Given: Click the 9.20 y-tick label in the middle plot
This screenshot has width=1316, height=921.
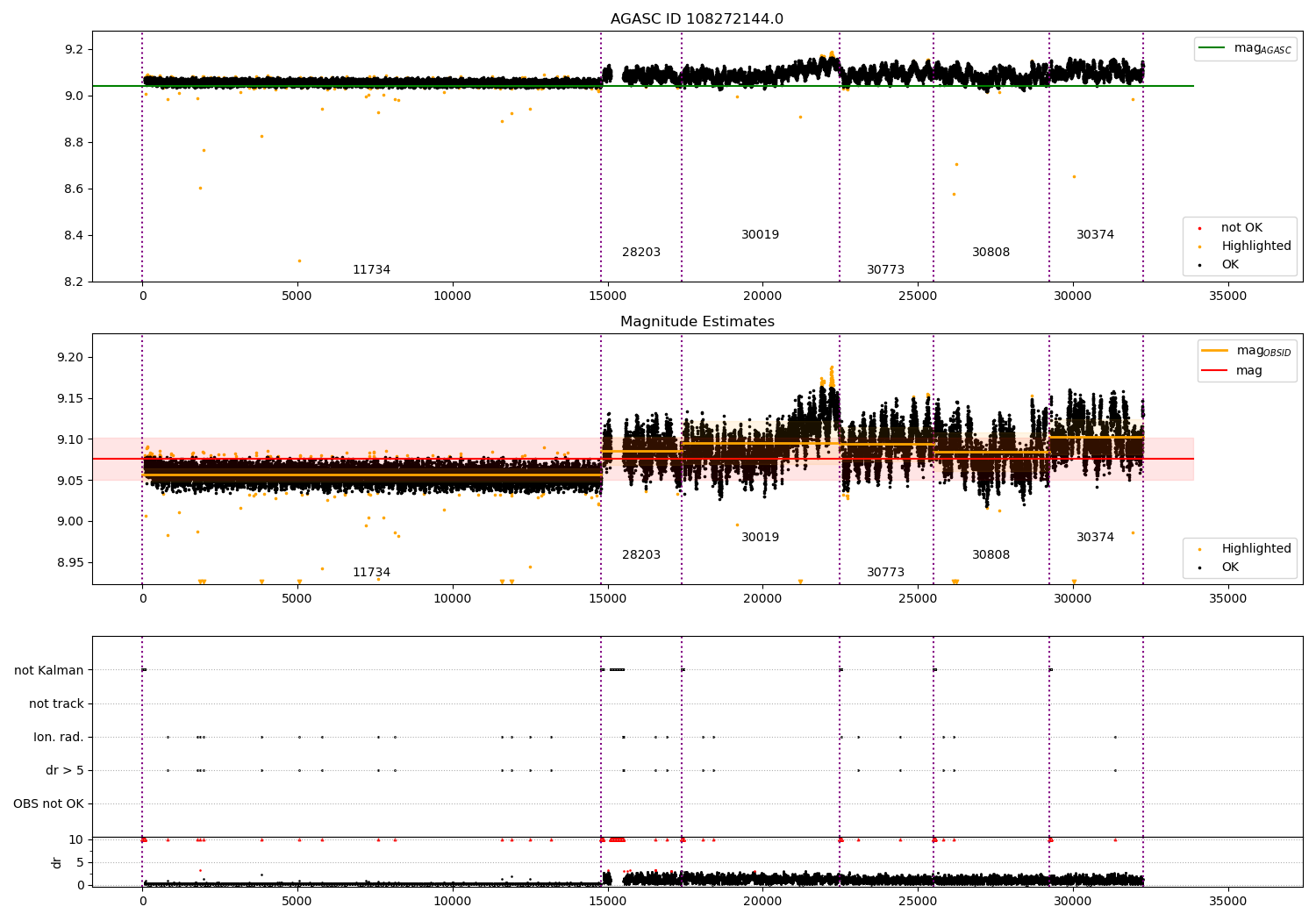Looking at the screenshot, I should pyautogui.click(x=71, y=358).
